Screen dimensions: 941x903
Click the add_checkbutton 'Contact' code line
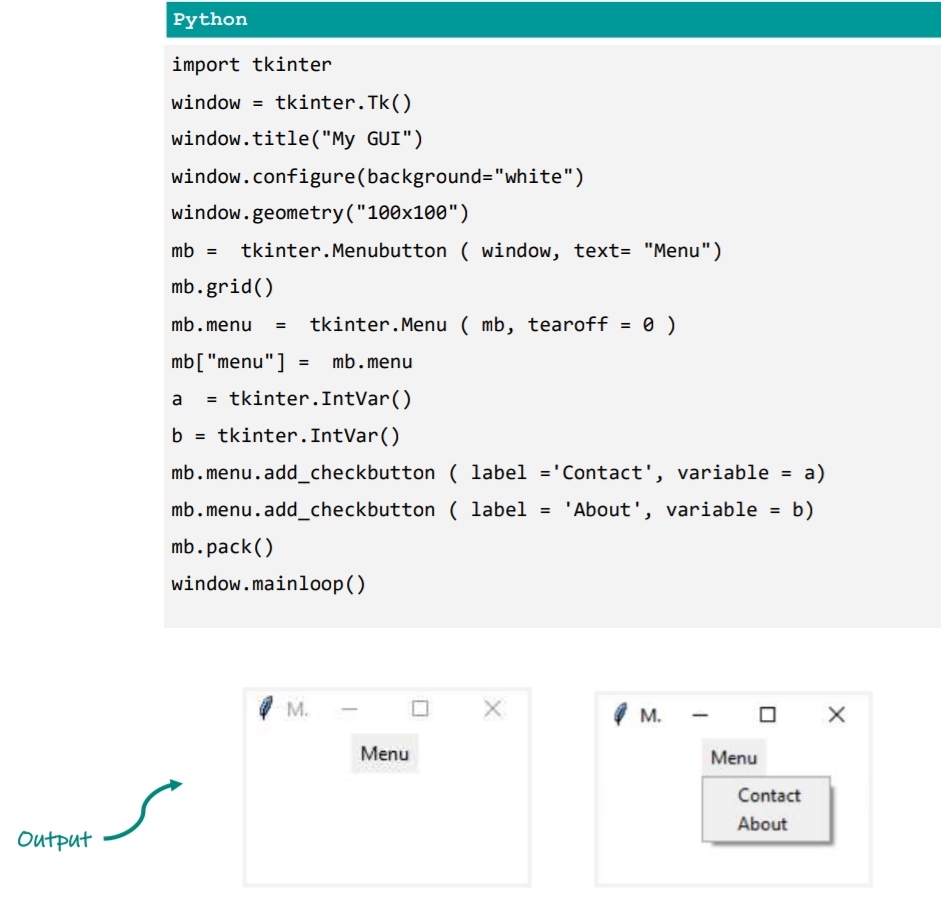498,472
